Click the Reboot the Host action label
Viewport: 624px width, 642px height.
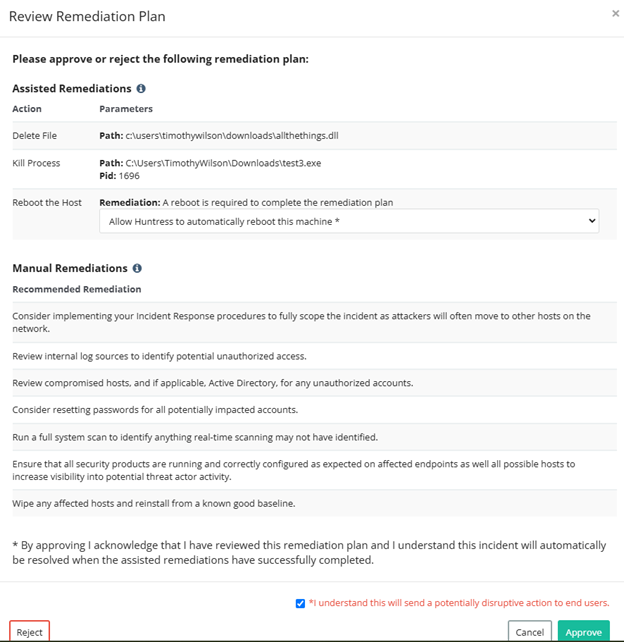pyautogui.click(x=47, y=203)
